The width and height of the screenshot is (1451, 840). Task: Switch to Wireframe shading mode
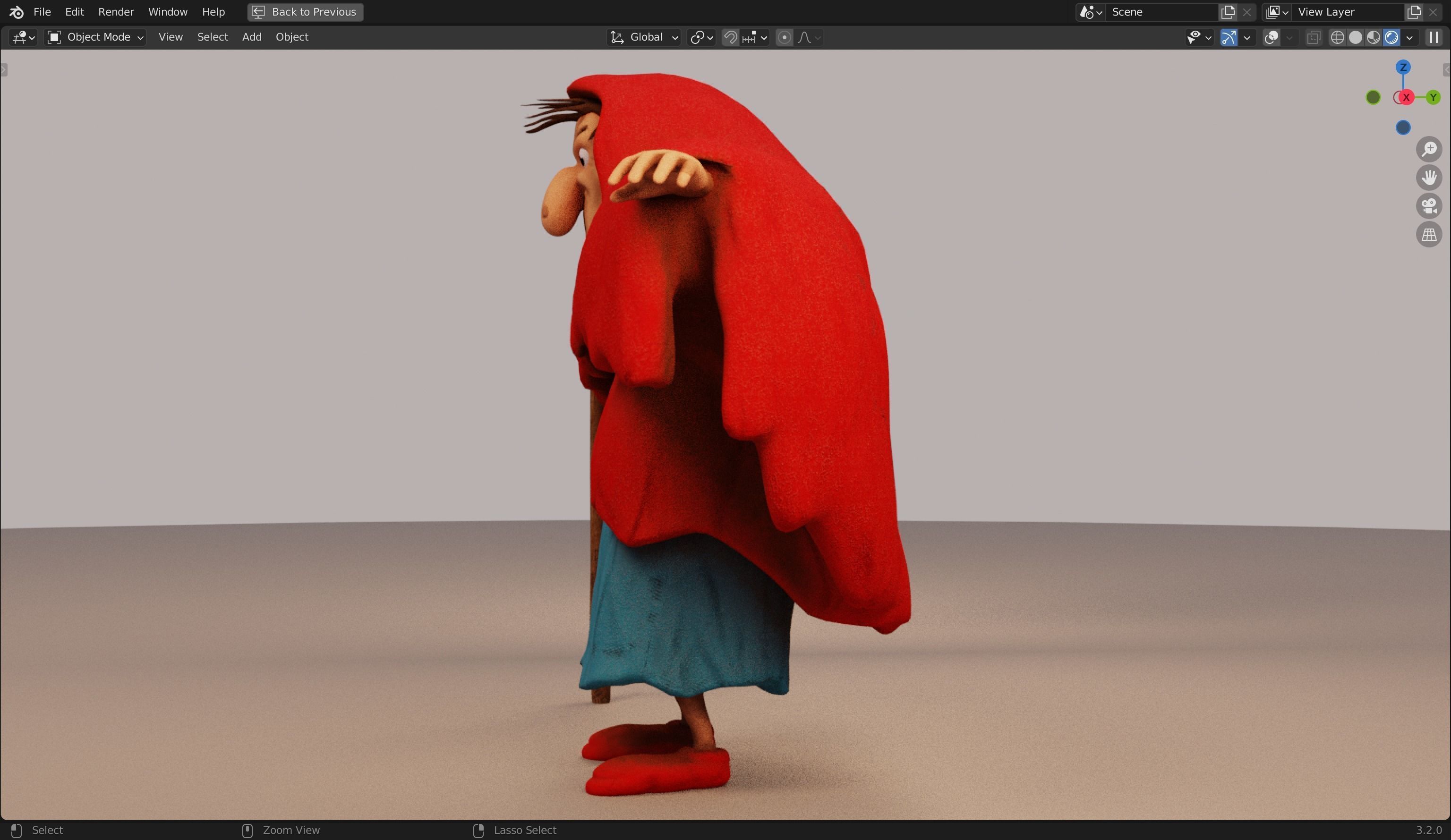tap(1337, 37)
